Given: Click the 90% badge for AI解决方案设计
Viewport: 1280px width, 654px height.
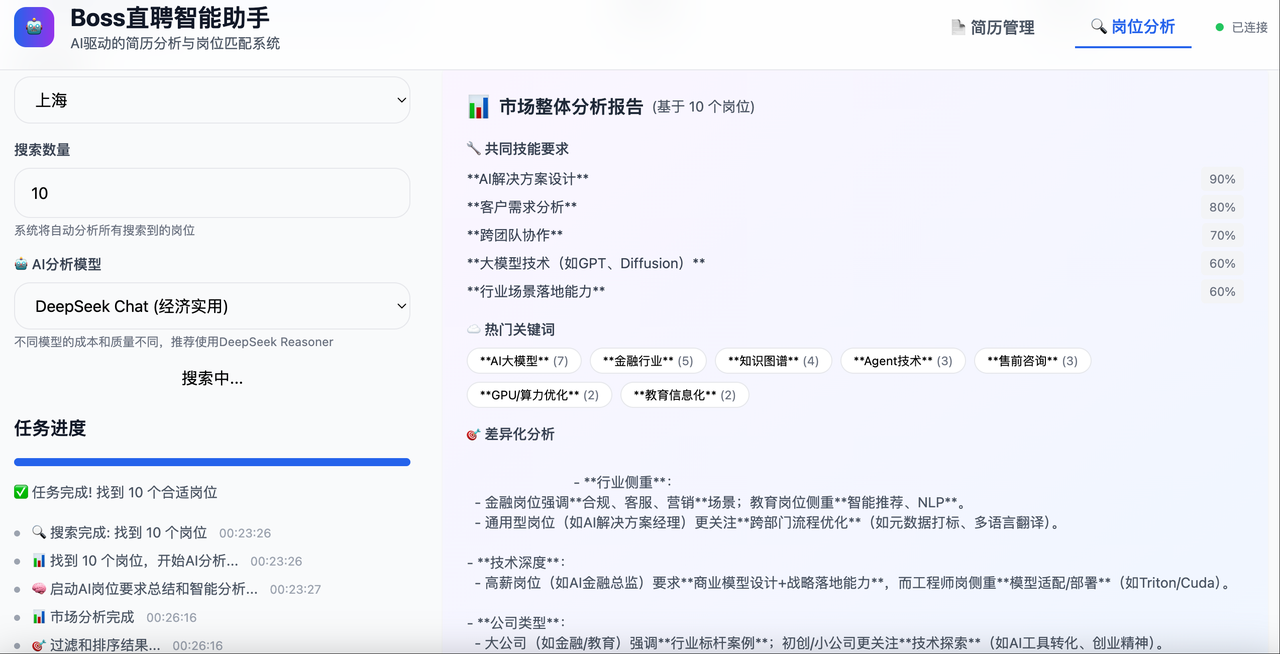Looking at the screenshot, I should 1222,179.
